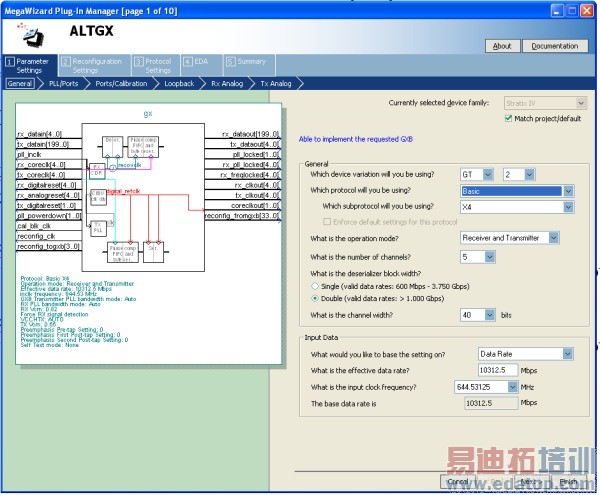This screenshot has width=600, height=495.
Task: Go to Loopback sub-page
Action: coord(179,84)
